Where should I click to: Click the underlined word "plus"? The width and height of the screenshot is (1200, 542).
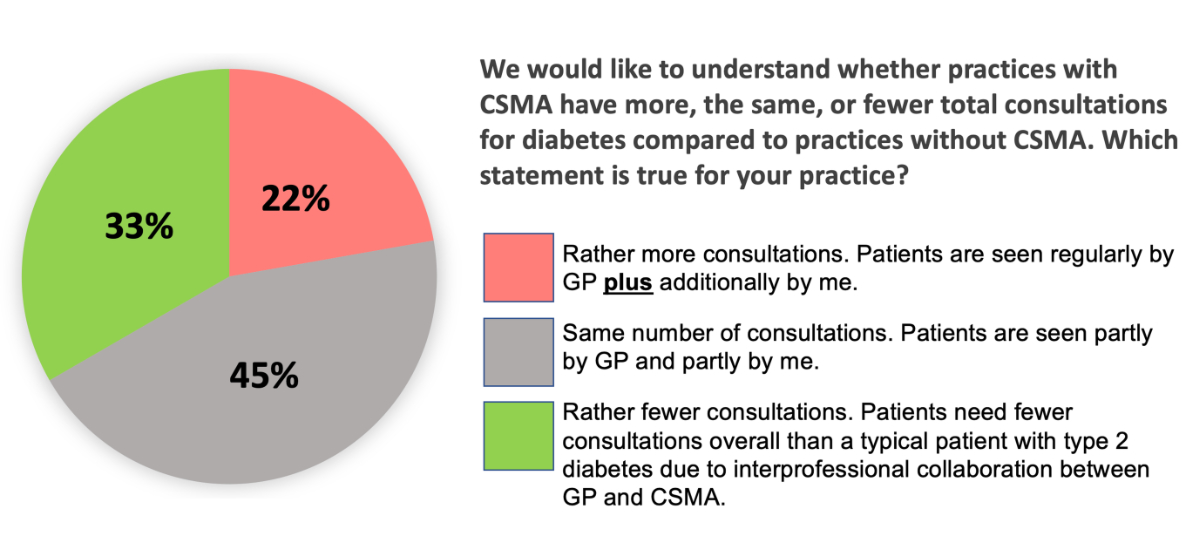628,282
